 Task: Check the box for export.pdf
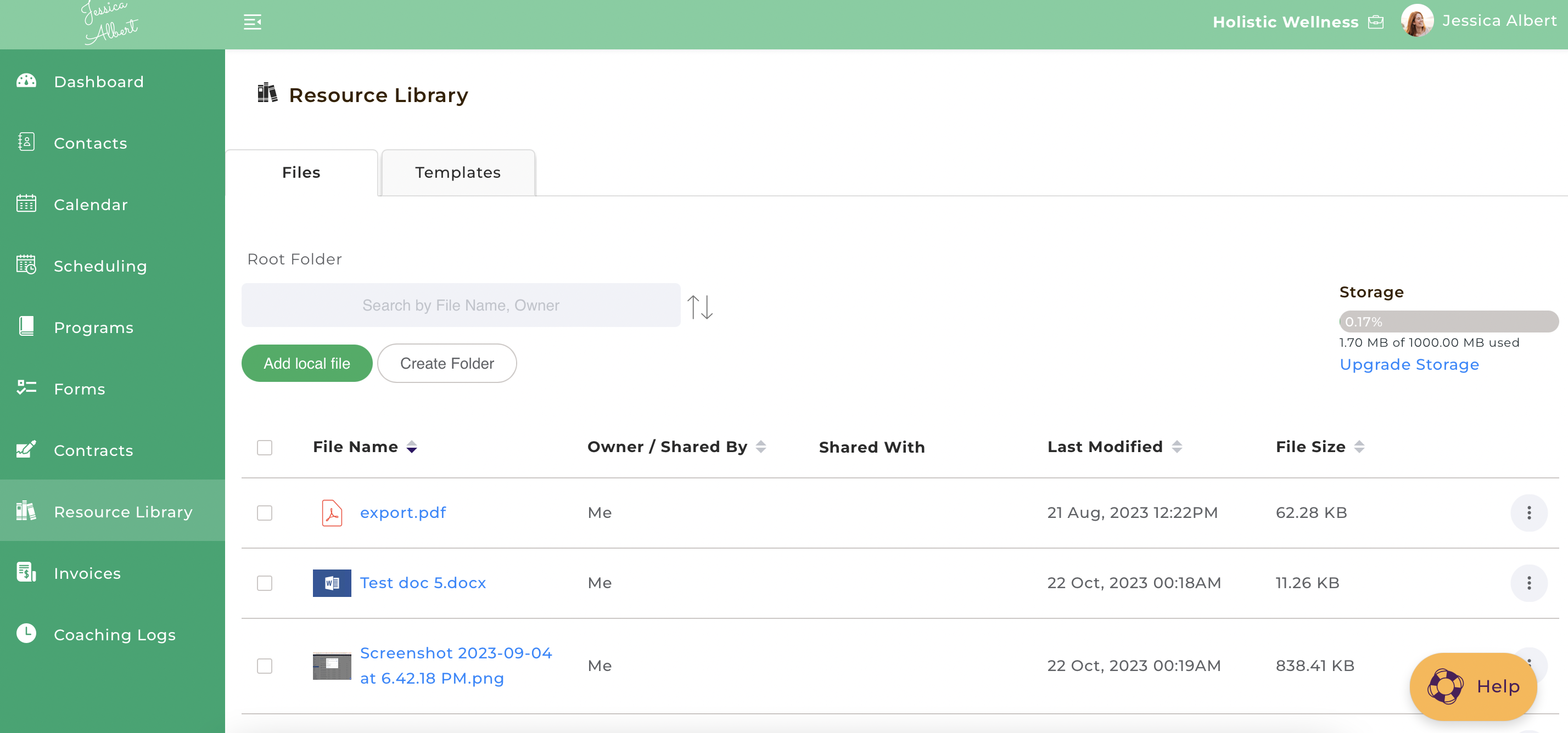[265, 513]
